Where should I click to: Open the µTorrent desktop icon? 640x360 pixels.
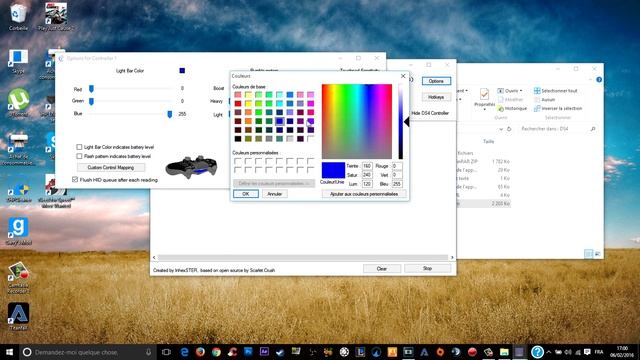click(18, 102)
